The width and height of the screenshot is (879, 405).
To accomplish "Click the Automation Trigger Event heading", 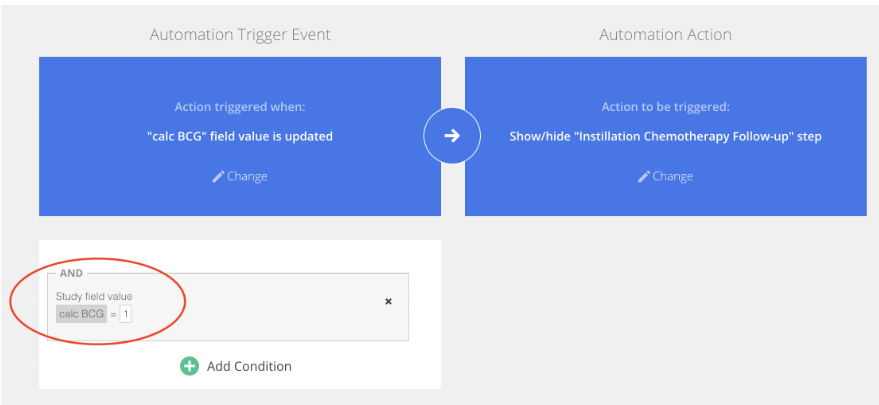I will tap(240, 35).
